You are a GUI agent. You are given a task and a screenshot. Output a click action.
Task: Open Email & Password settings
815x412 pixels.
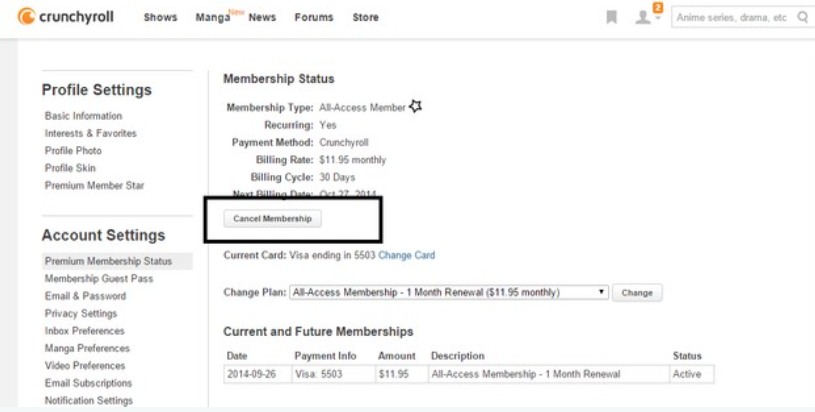[85, 296]
